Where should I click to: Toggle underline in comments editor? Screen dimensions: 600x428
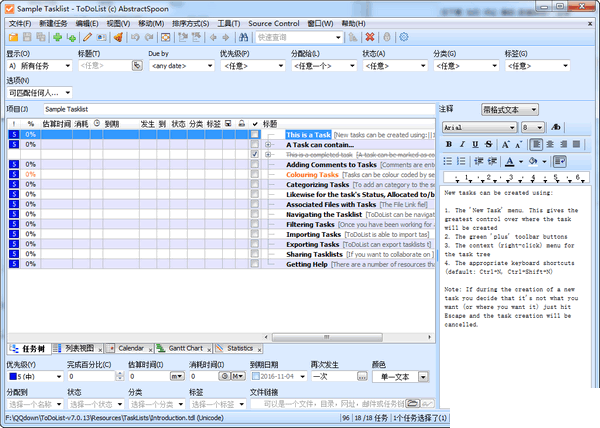click(475, 144)
